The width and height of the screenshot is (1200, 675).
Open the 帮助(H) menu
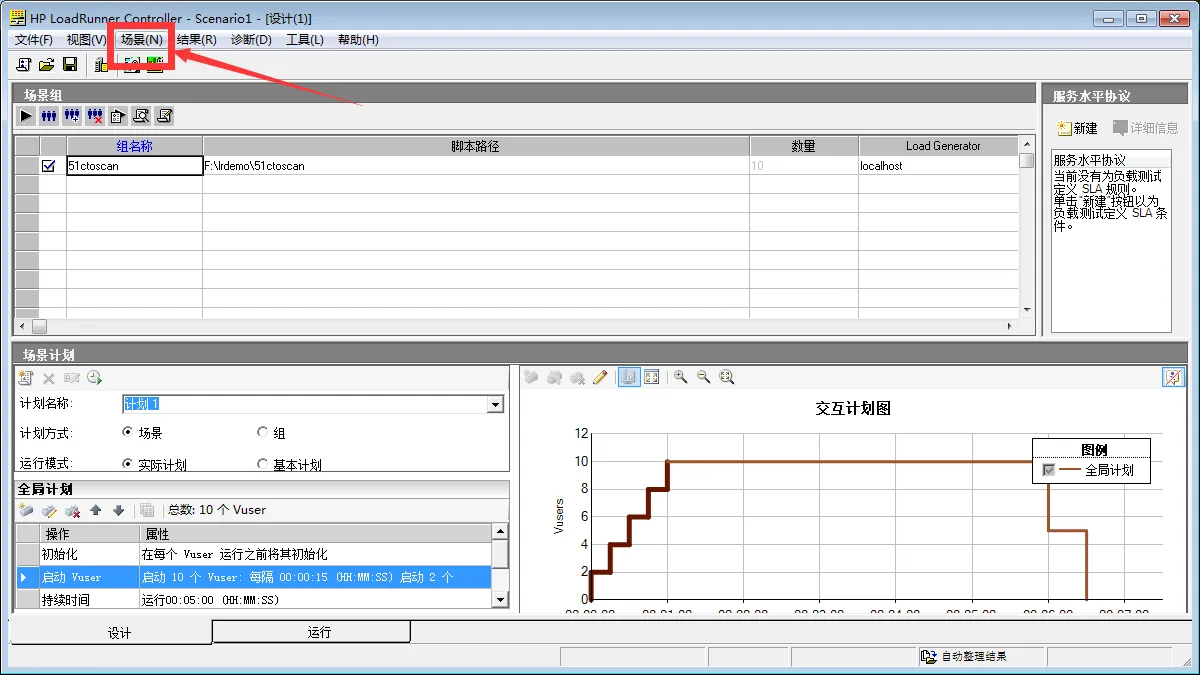[x=358, y=40]
